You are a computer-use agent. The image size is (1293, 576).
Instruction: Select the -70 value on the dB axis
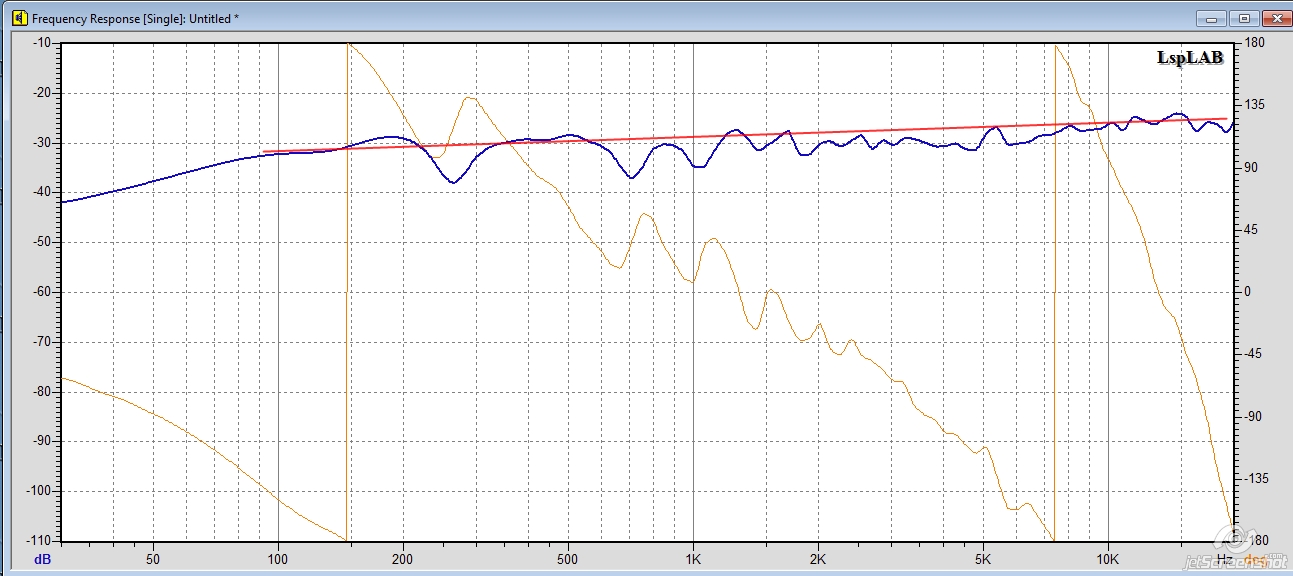coord(41,342)
